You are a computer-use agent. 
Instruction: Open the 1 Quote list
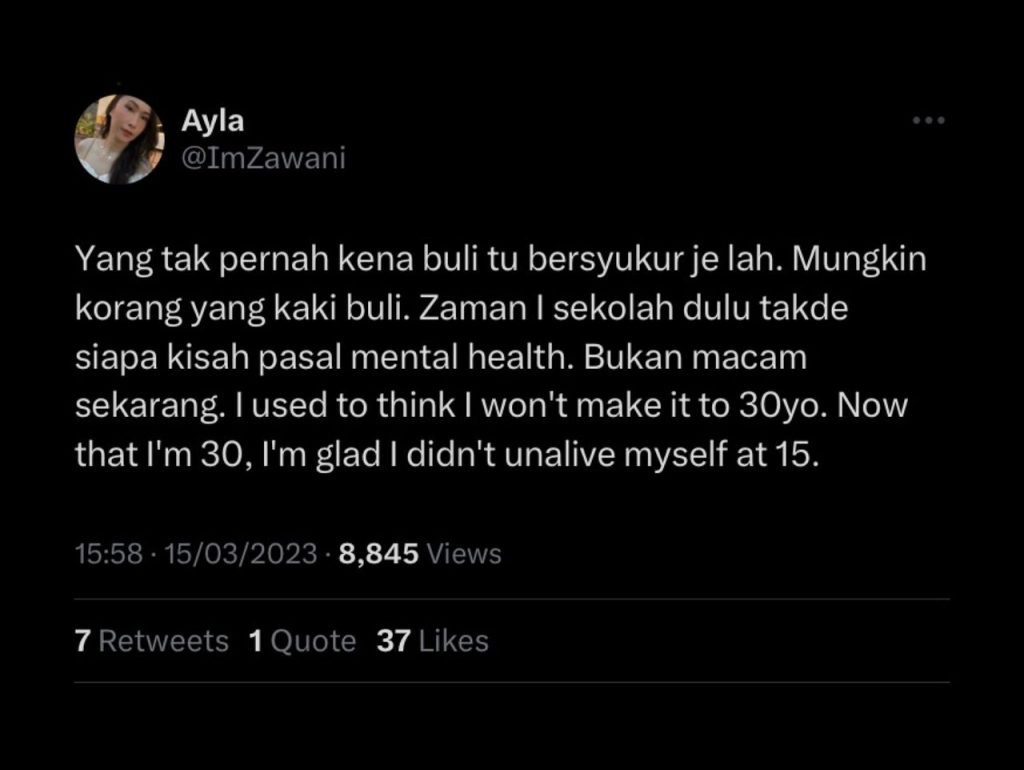coord(302,641)
